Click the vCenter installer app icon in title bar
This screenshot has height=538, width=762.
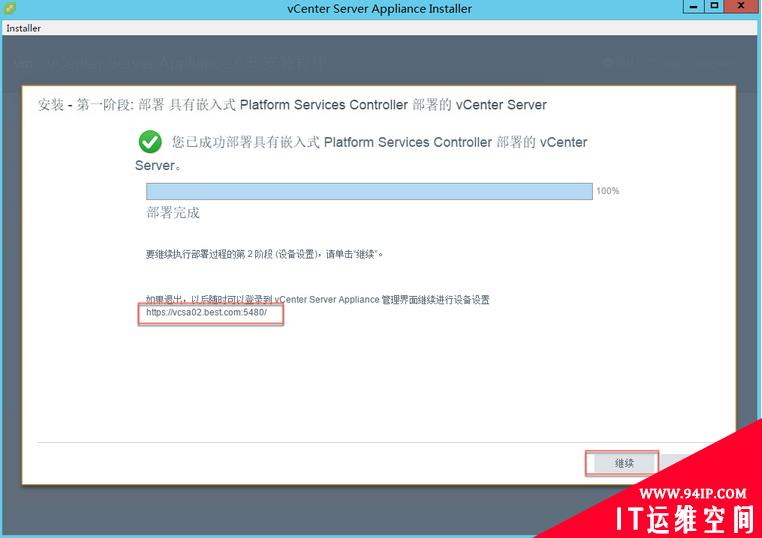(x=9, y=8)
